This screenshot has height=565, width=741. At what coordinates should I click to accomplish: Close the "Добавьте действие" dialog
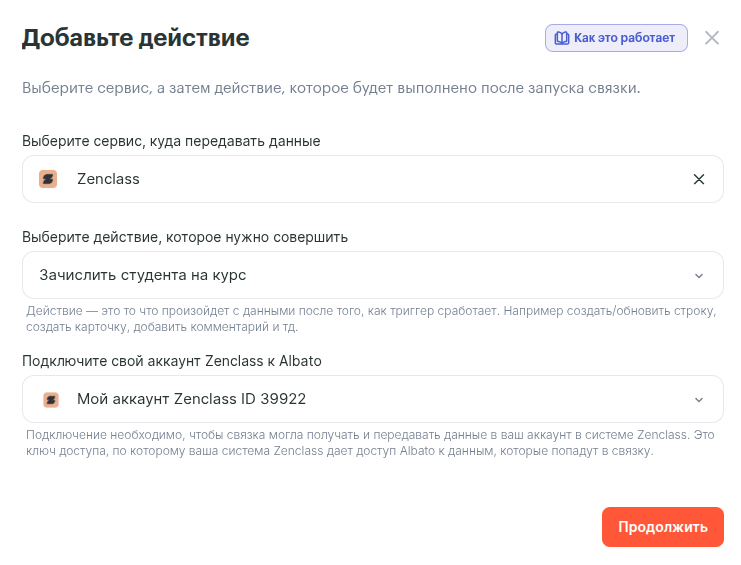pos(712,38)
